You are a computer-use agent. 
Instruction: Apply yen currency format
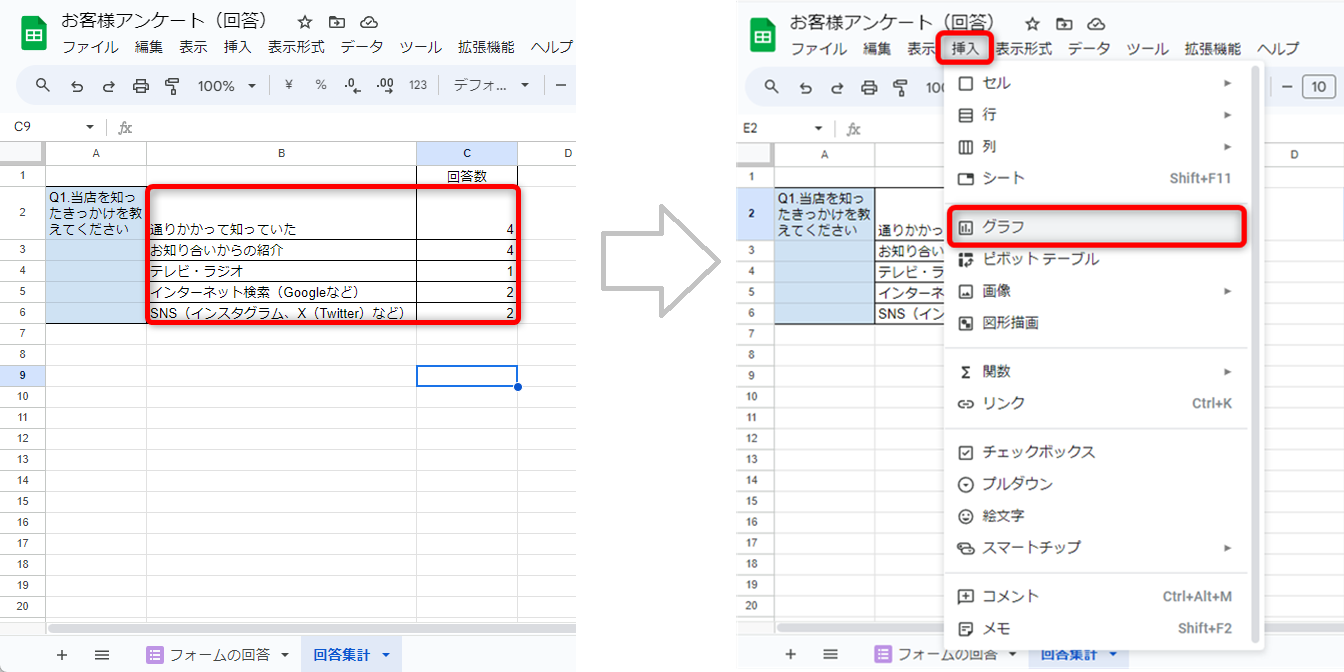(287, 86)
